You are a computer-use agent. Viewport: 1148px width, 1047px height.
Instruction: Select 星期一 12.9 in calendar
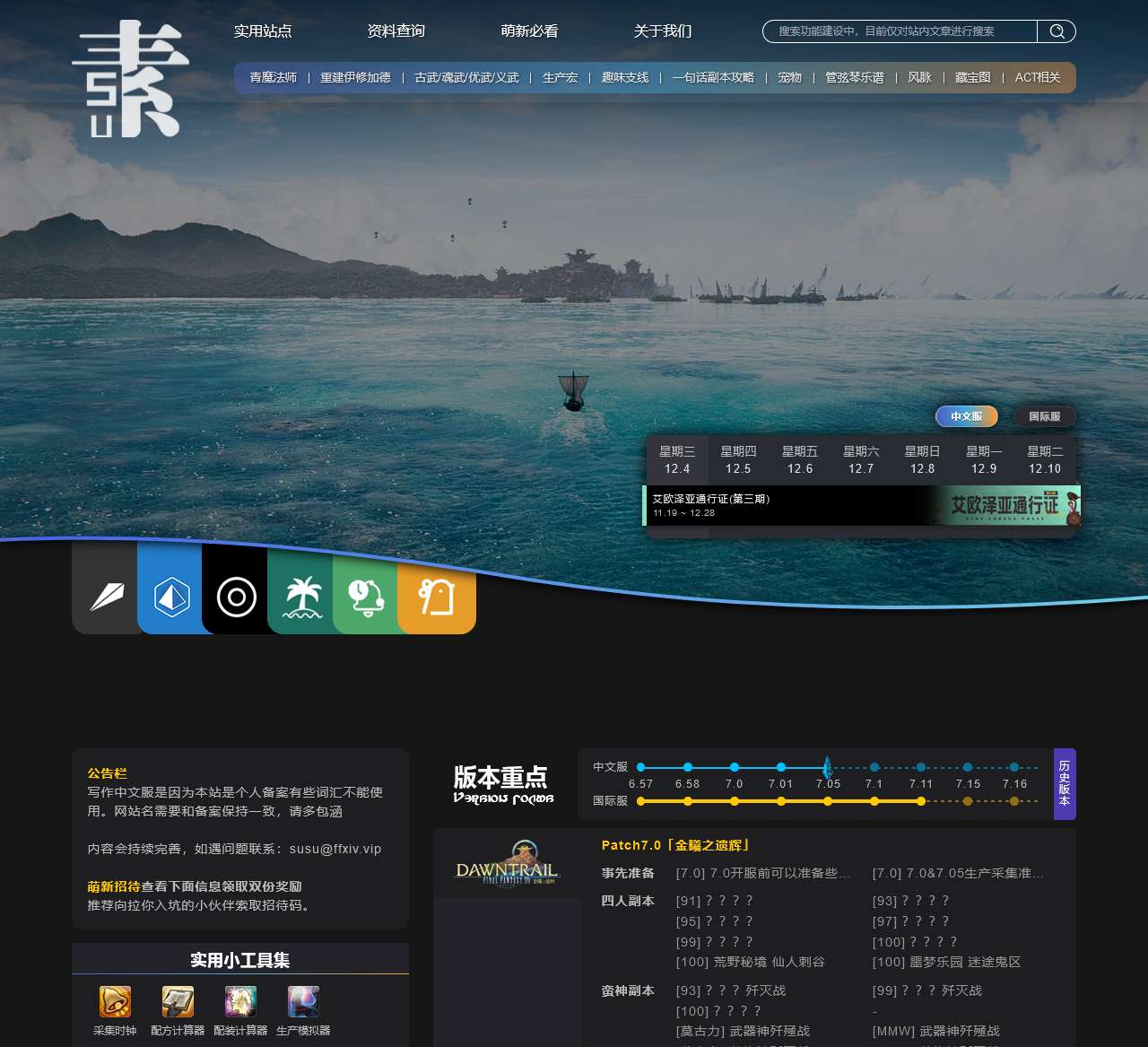click(x=984, y=460)
